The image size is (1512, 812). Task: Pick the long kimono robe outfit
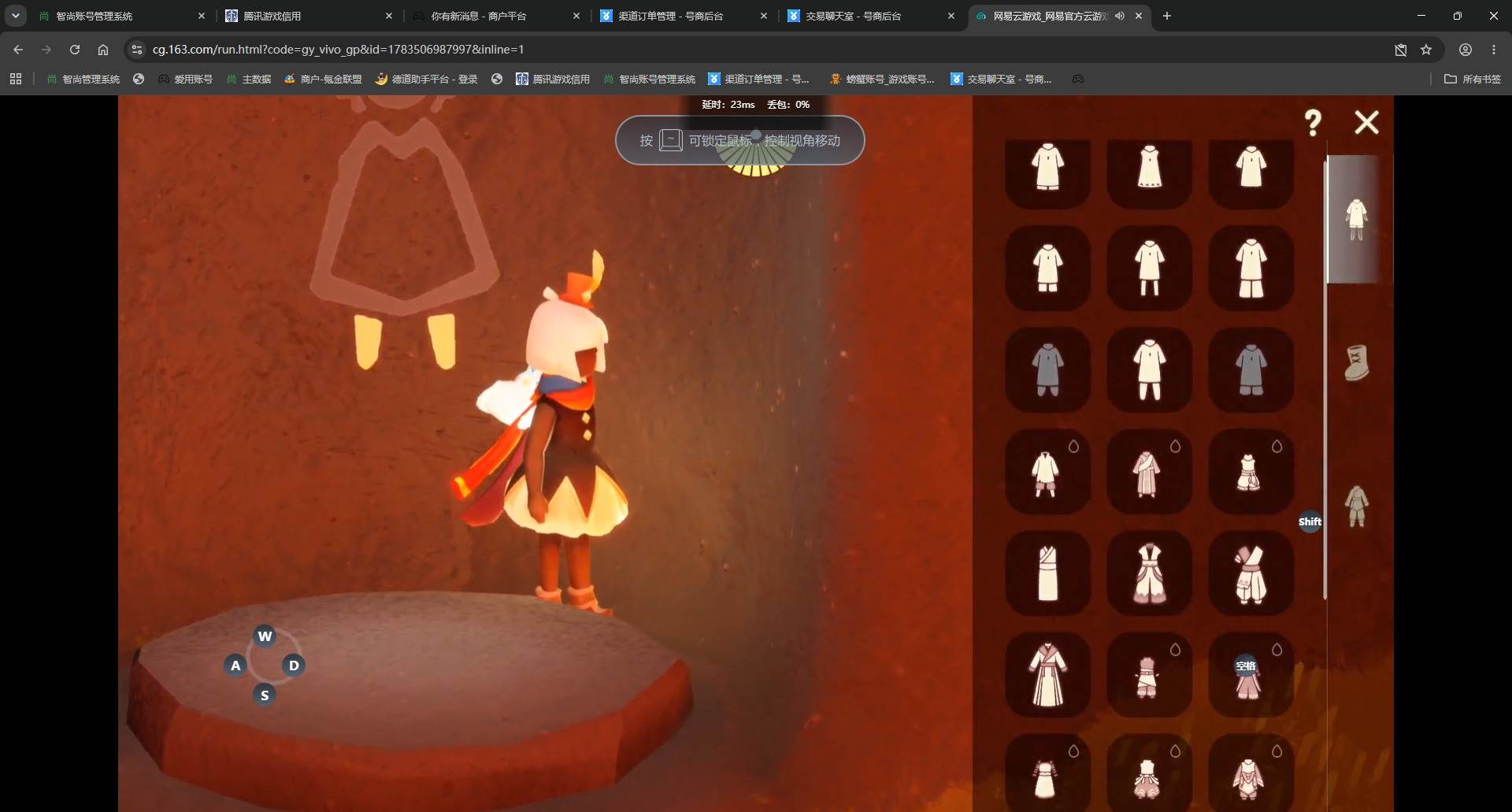click(1047, 675)
